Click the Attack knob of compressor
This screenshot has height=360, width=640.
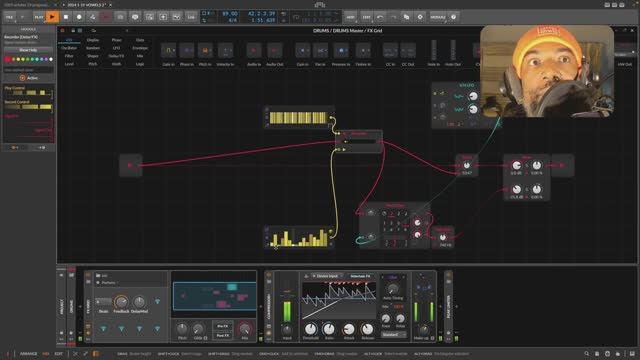(x=349, y=329)
